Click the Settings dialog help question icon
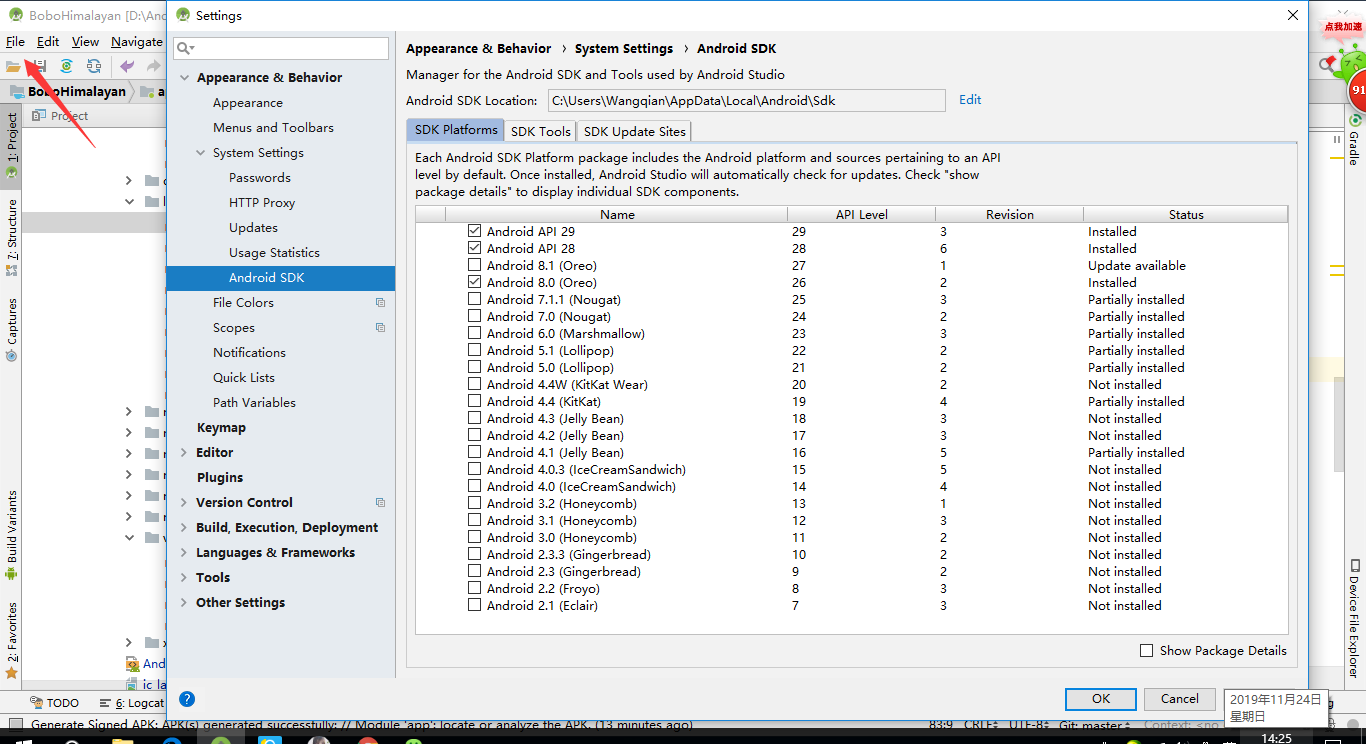 [x=187, y=699]
